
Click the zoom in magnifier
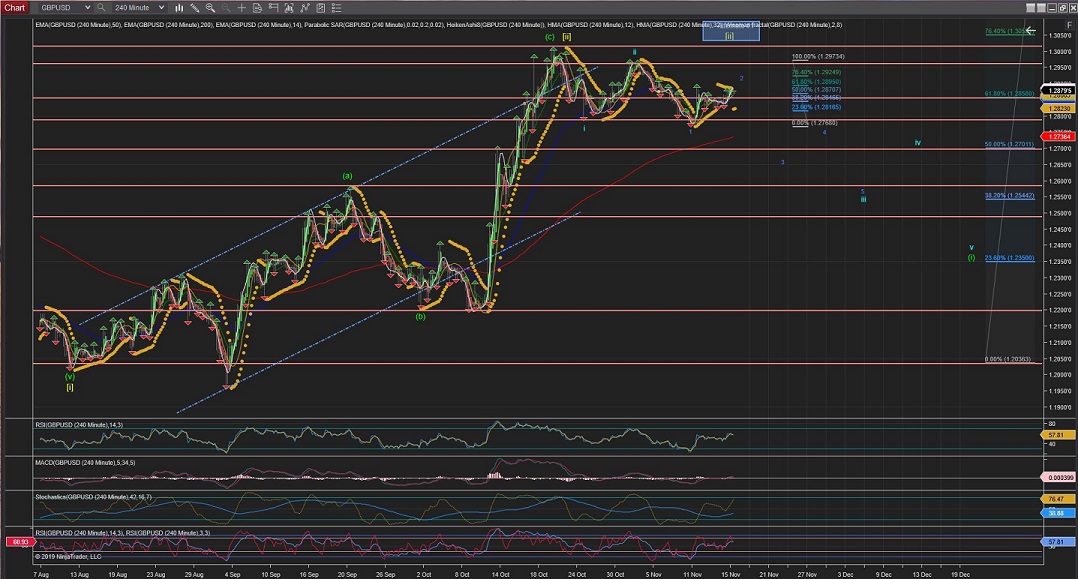tap(211, 7)
